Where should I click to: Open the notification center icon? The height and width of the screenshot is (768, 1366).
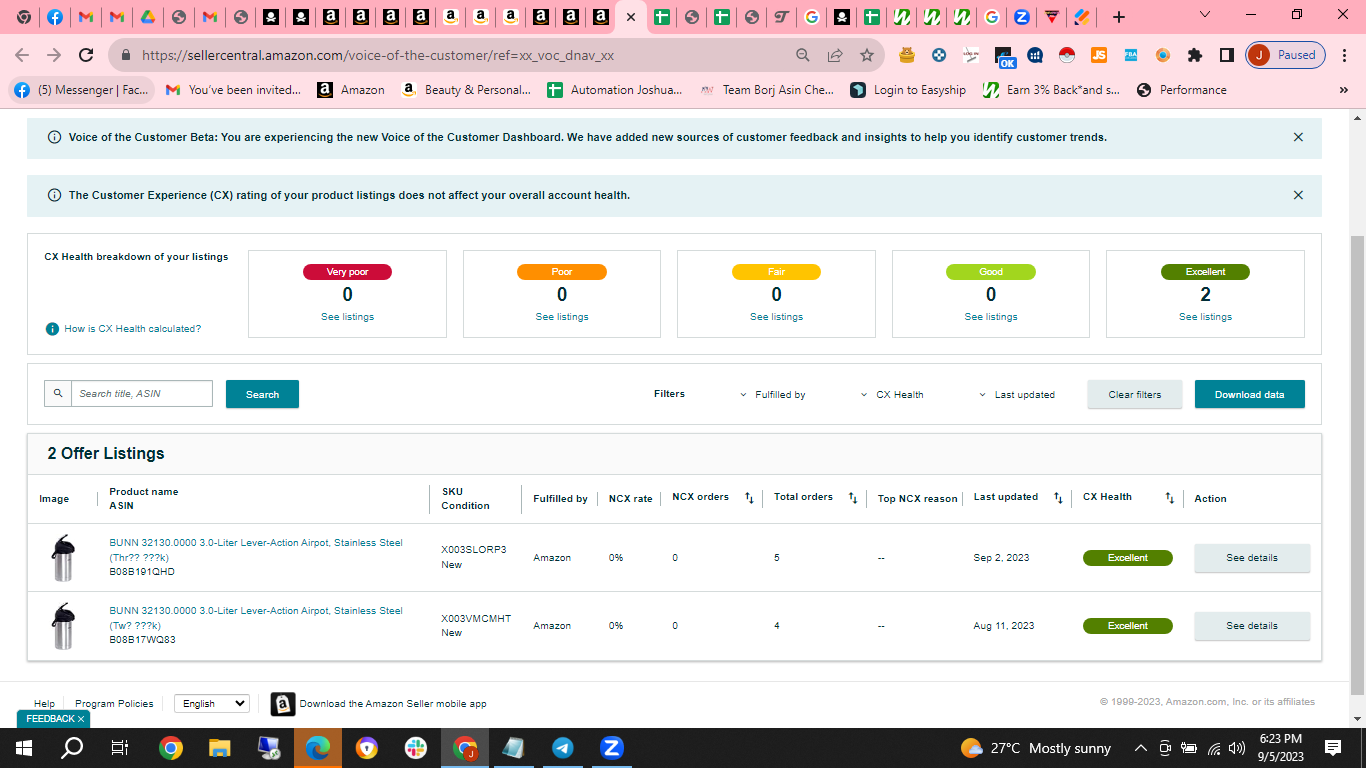(x=1333, y=748)
